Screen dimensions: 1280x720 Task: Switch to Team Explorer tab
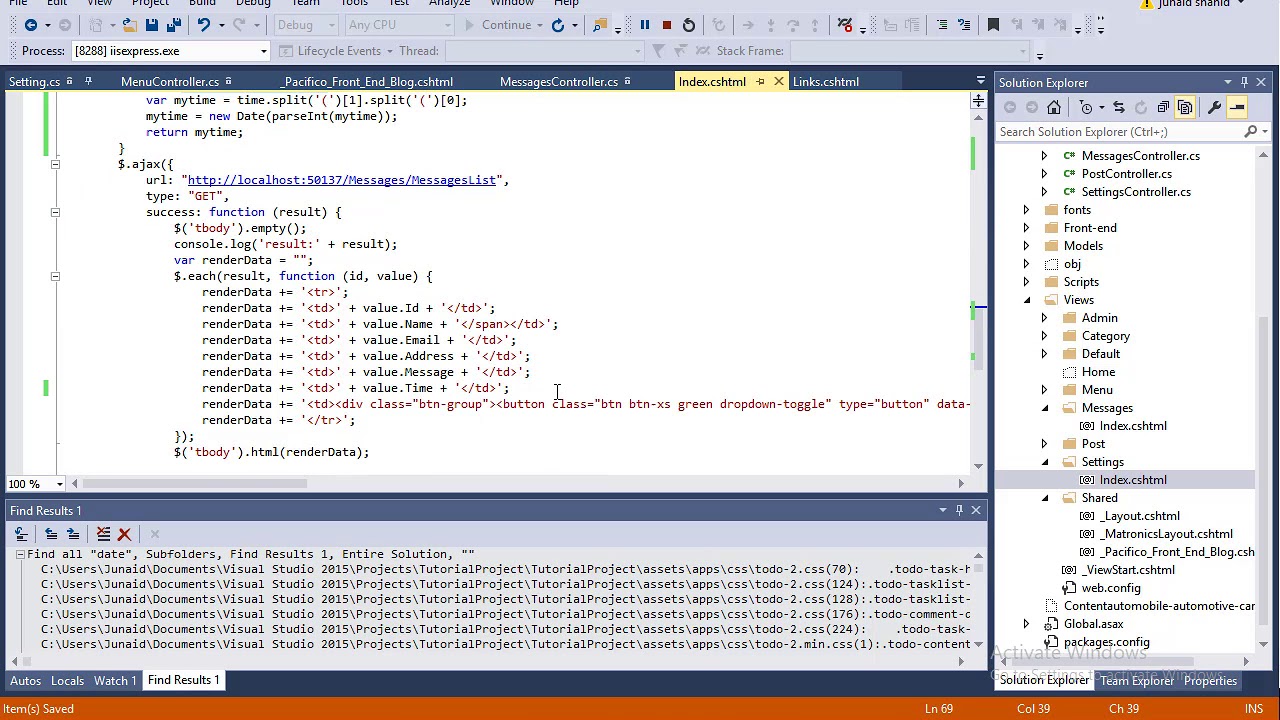[x=1137, y=681]
